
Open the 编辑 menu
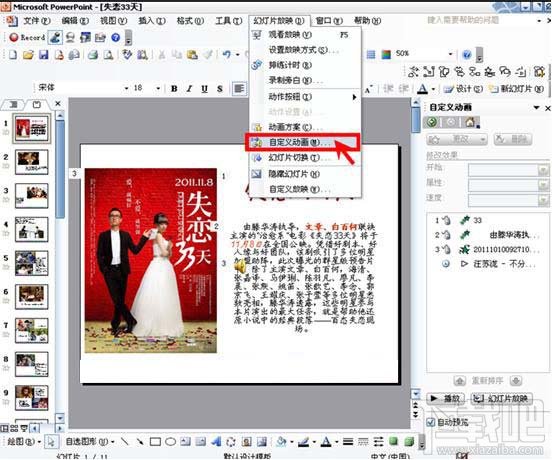[x=75, y=21]
